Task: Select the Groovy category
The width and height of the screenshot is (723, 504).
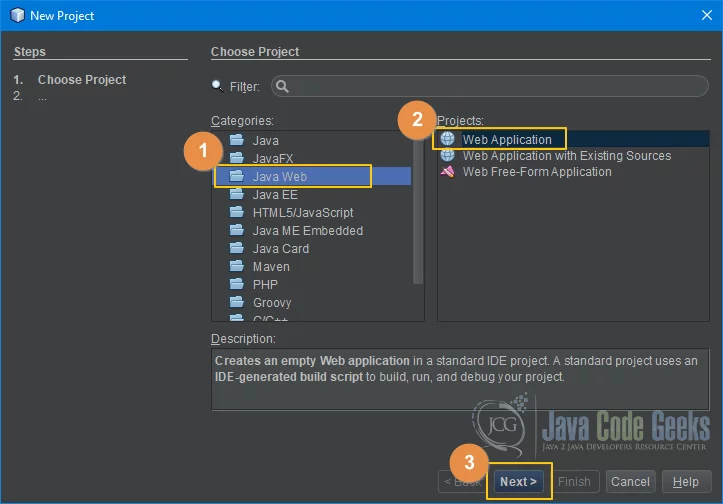Action: pos(313,302)
